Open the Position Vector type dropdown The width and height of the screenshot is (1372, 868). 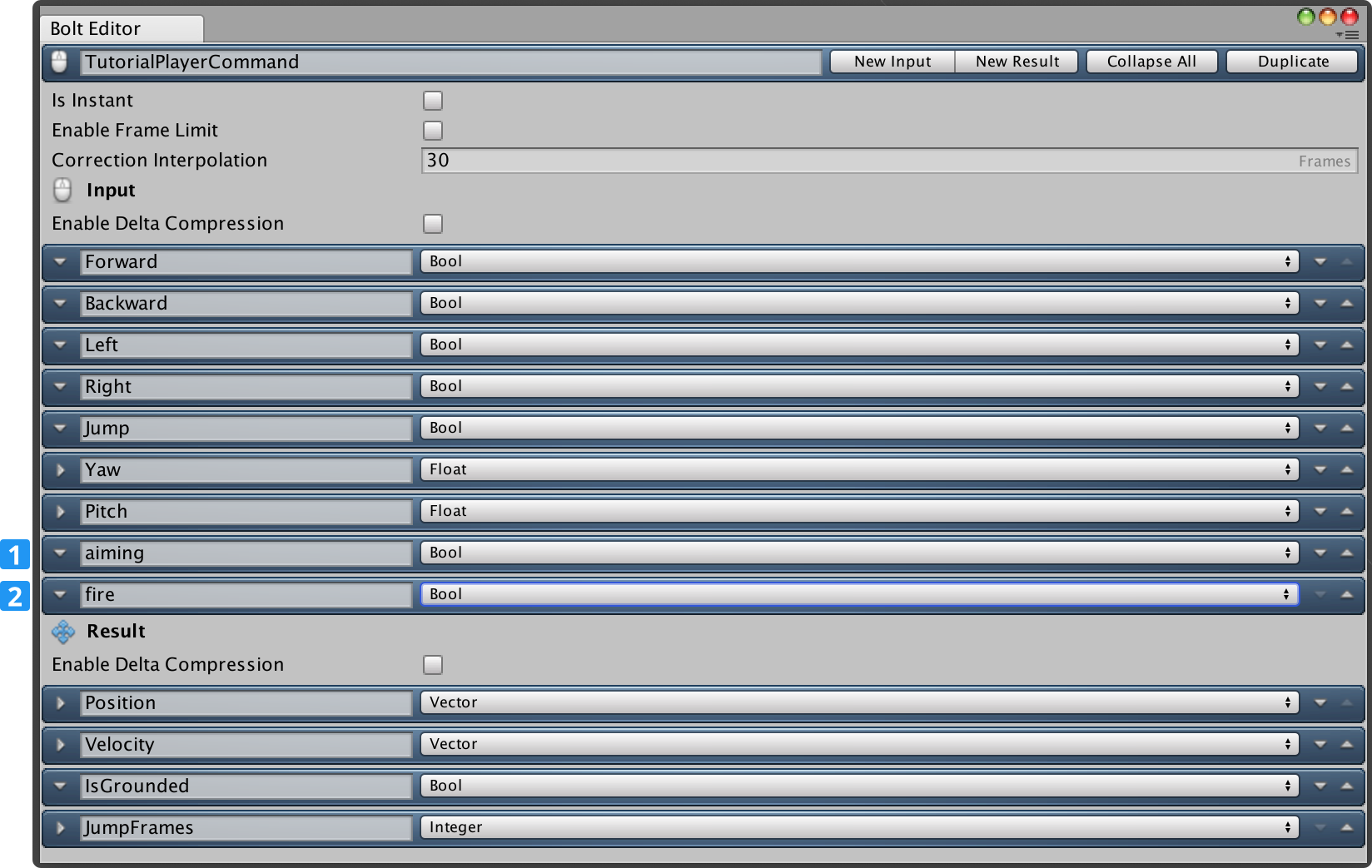(859, 702)
